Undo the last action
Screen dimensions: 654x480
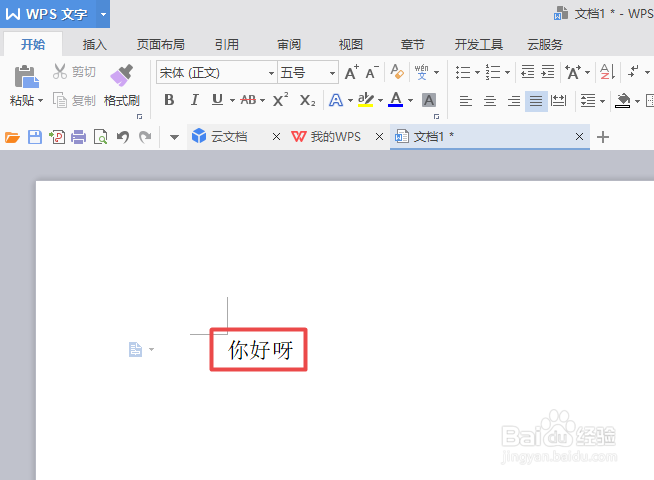pyautogui.click(x=123, y=137)
